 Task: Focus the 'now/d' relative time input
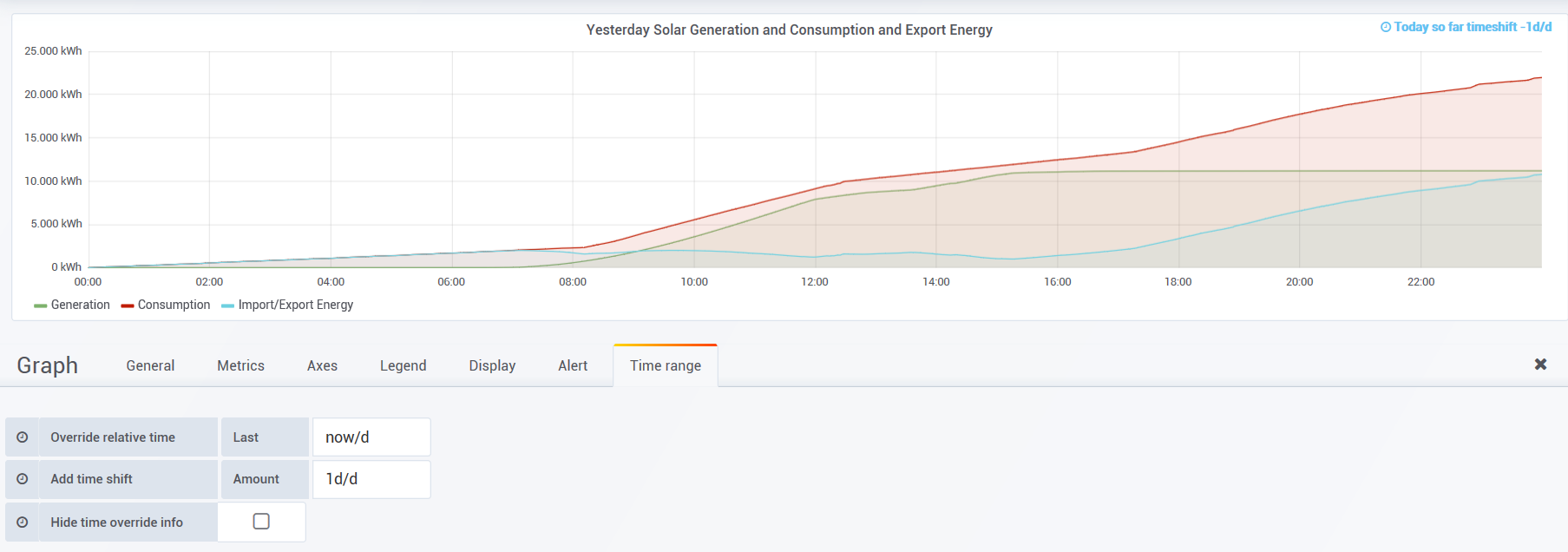pyautogui.click(x=371, y=437)
